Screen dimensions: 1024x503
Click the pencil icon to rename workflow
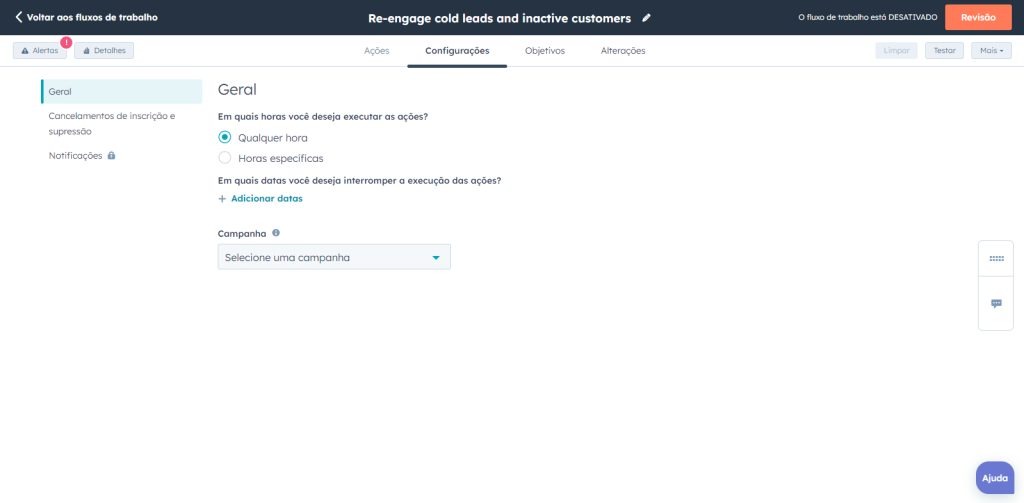coord(646,18)
